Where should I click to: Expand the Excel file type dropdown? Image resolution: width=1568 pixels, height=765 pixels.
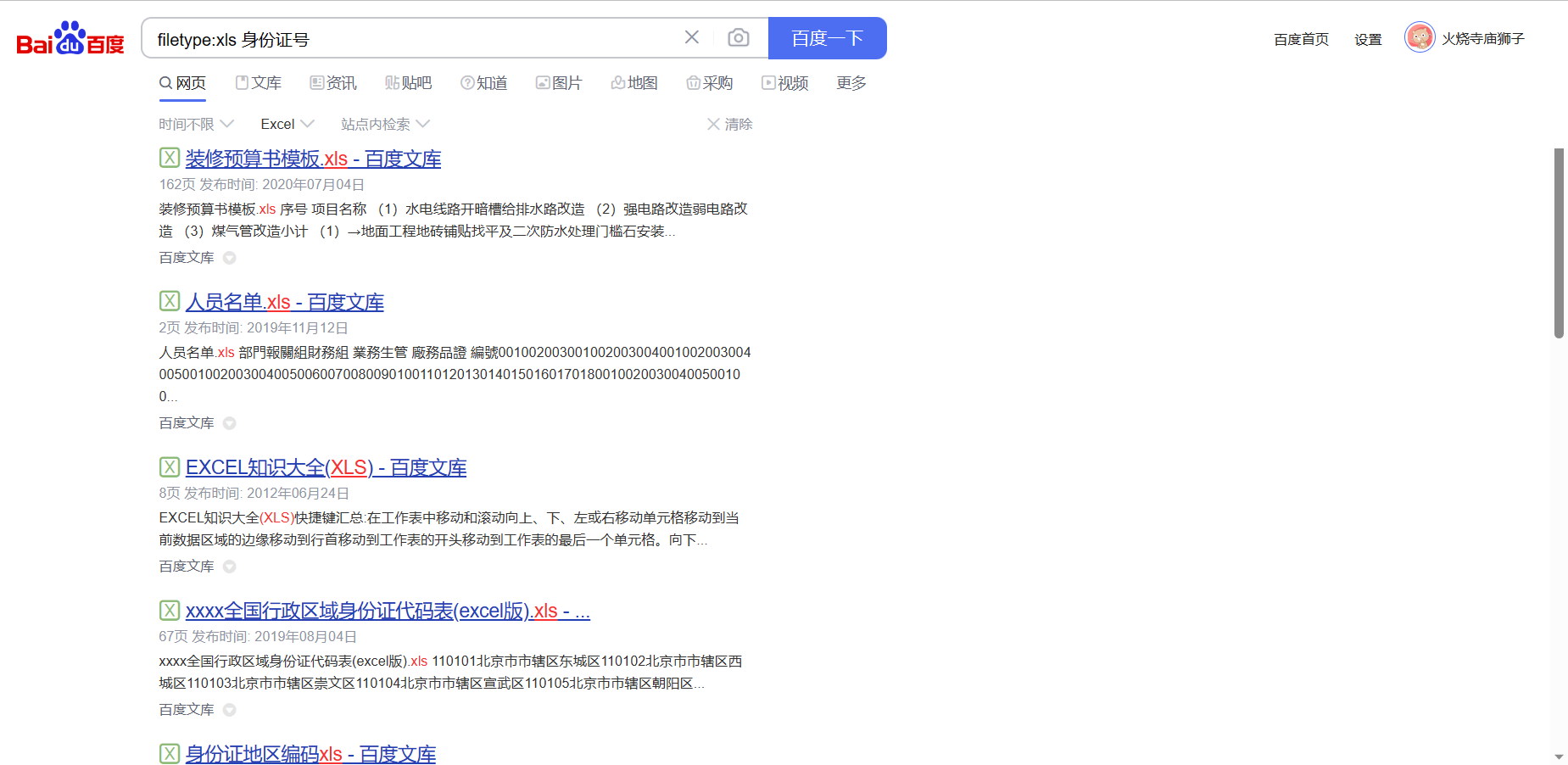(x=287, y=124)
